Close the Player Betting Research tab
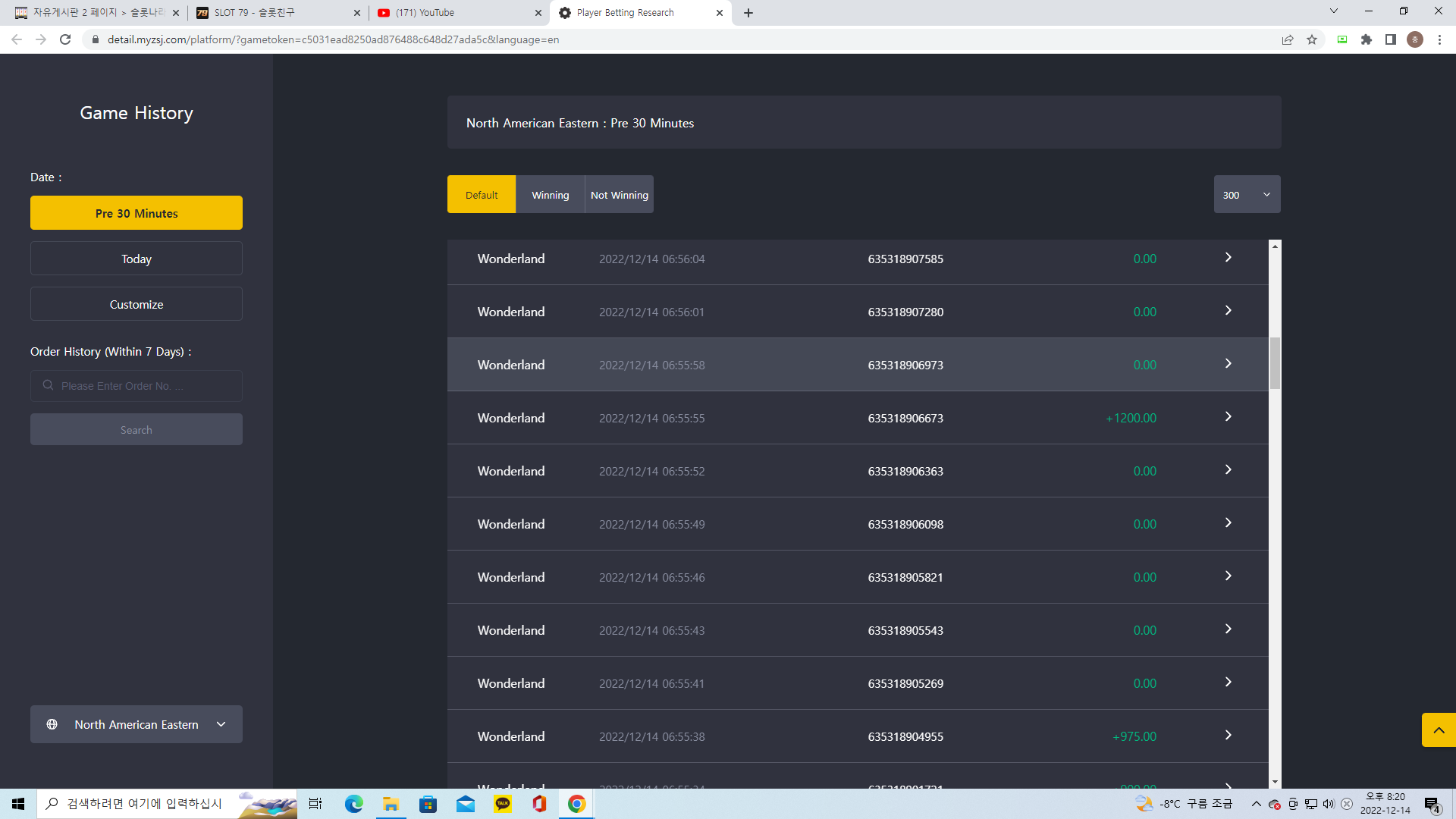Viewport: 1456px width, 819px height. pyautogui.click(x=720, y=13)
